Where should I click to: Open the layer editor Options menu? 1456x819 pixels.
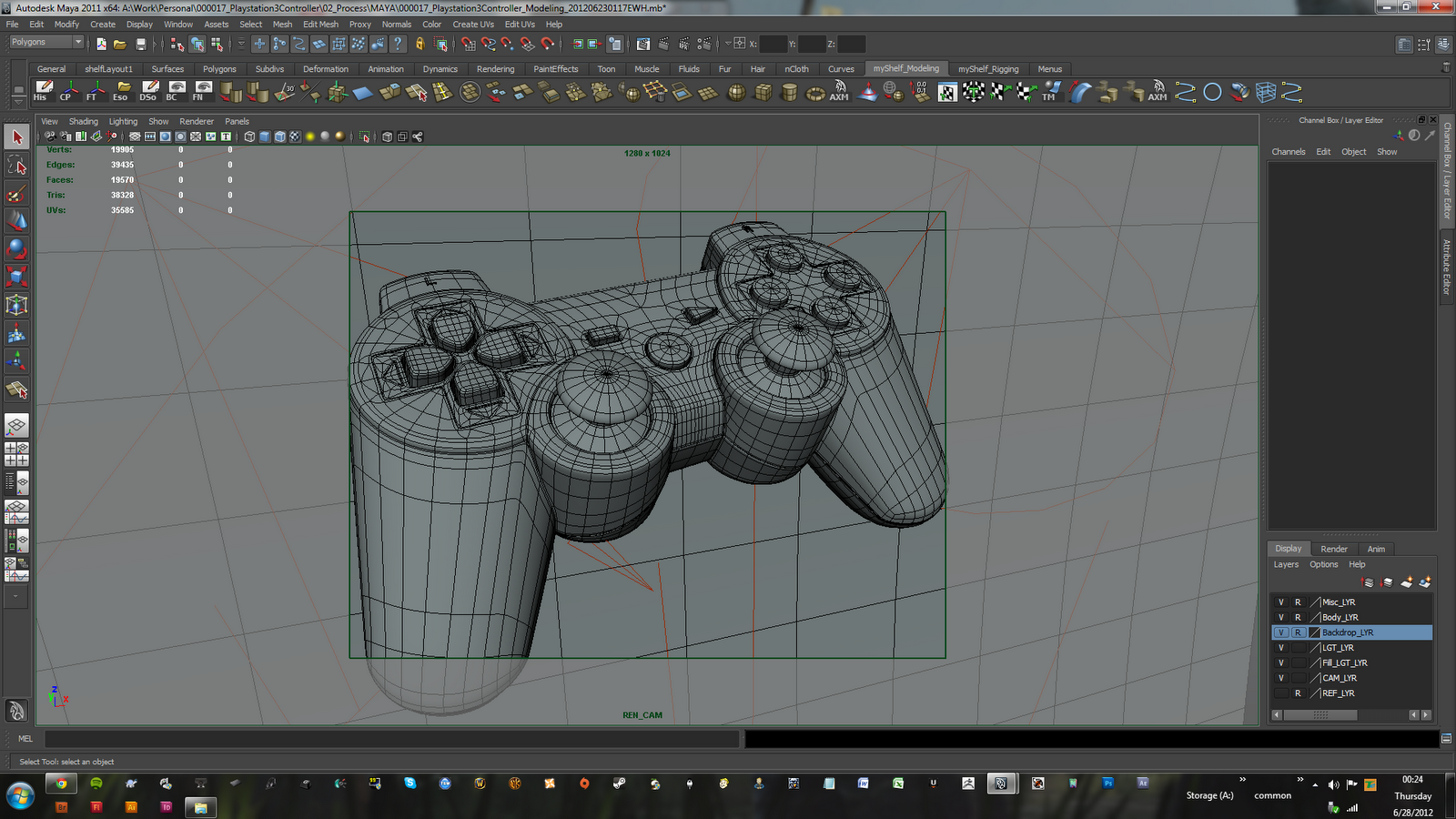click(x=1324, y=564)
